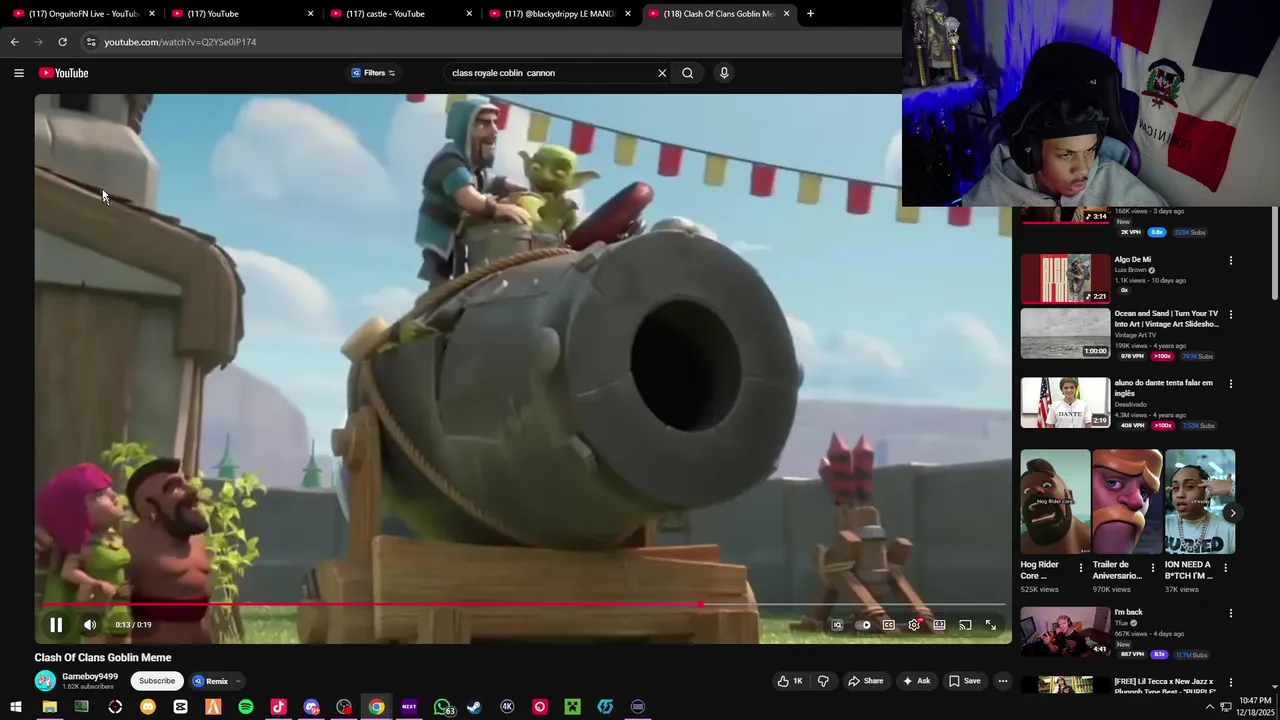This screenshot has height=720, width=1280.
Task: Start voice search with the microphone icon
Action: [724, 73]
